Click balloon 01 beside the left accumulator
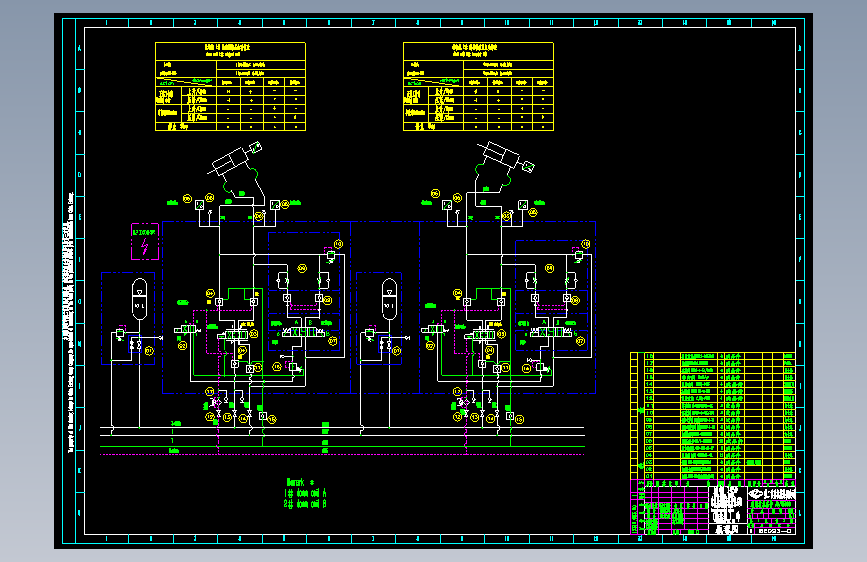The image size is (867, 562). pyautogui.click(x=149, y=351)
